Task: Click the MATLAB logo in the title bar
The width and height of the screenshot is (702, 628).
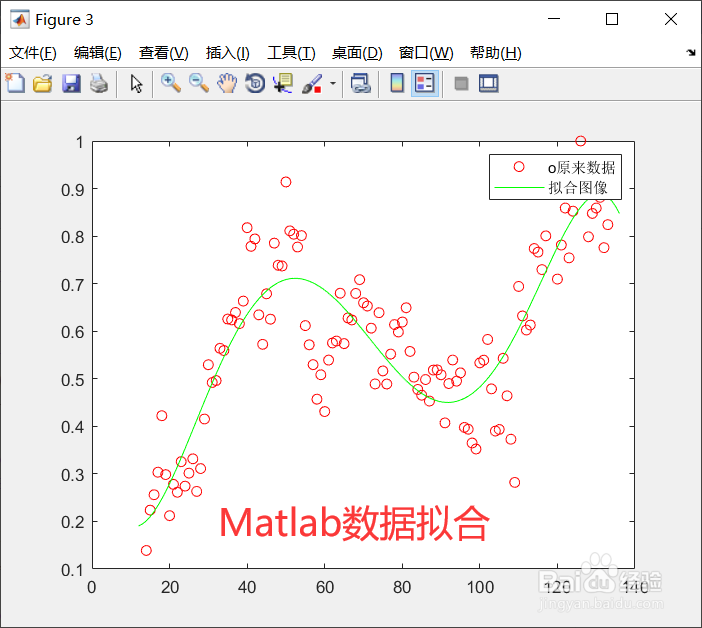Action: click(20, 19)
